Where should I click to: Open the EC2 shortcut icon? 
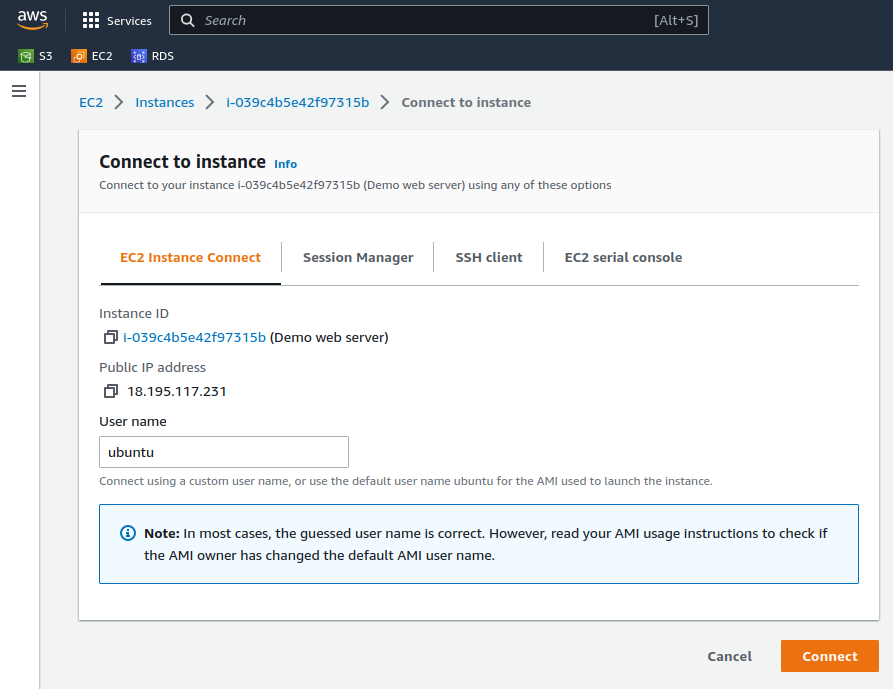79,56
